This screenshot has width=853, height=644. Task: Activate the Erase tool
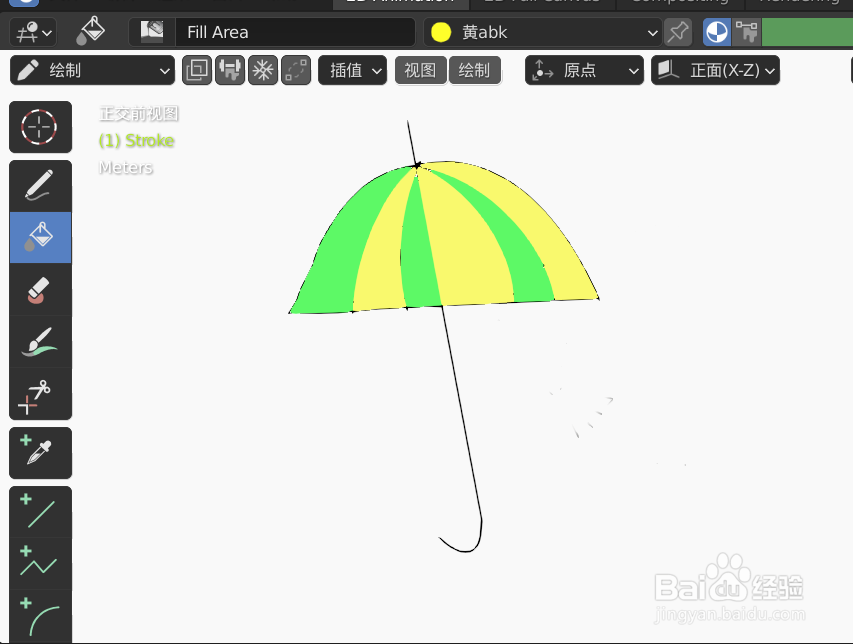[x=40, y=289]
